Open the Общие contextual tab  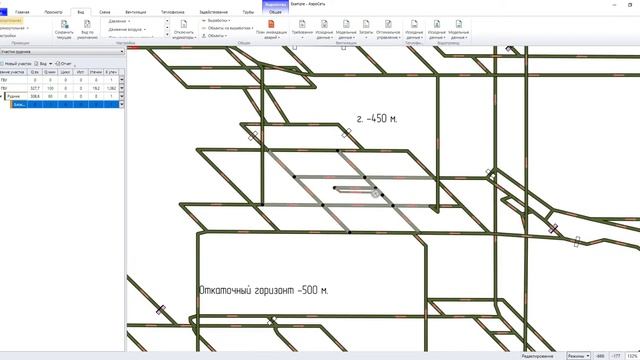(275, 12)
